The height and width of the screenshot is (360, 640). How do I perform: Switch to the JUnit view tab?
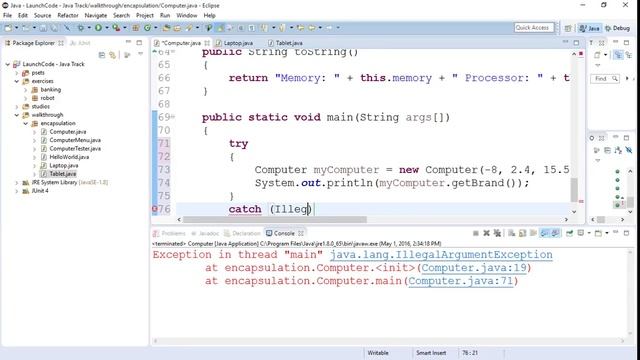[x=80, y=43]
